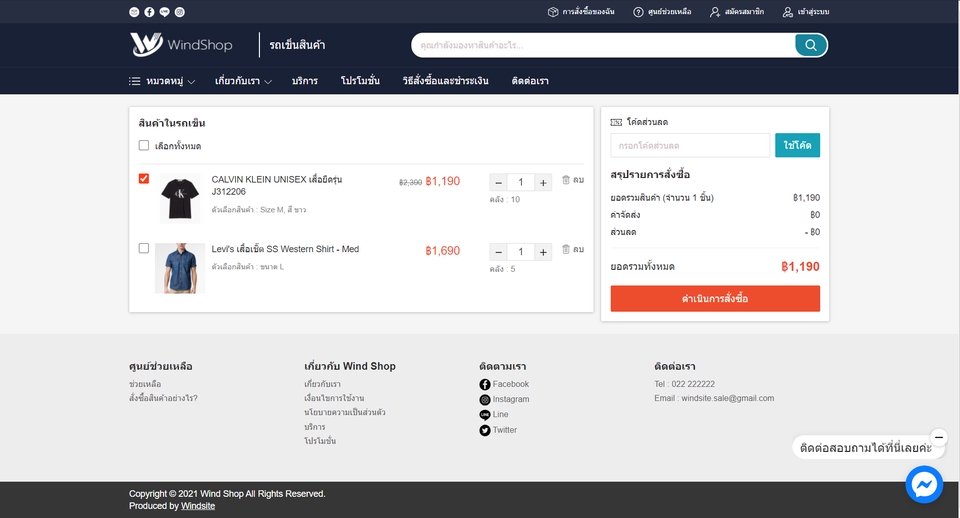The image size is (960, 518).
Task: Open the footer Instagram link
Action: point(504,399)
